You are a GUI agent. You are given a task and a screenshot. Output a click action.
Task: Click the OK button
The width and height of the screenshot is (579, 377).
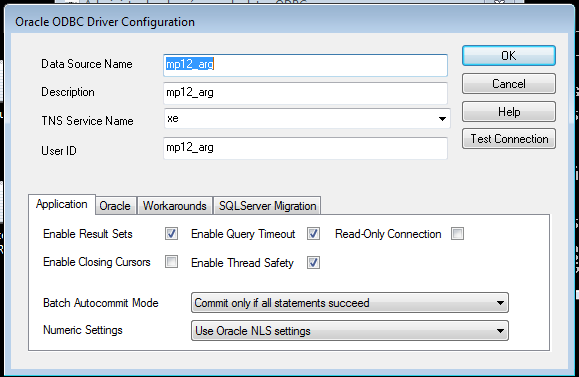click(x=508, y=56)
